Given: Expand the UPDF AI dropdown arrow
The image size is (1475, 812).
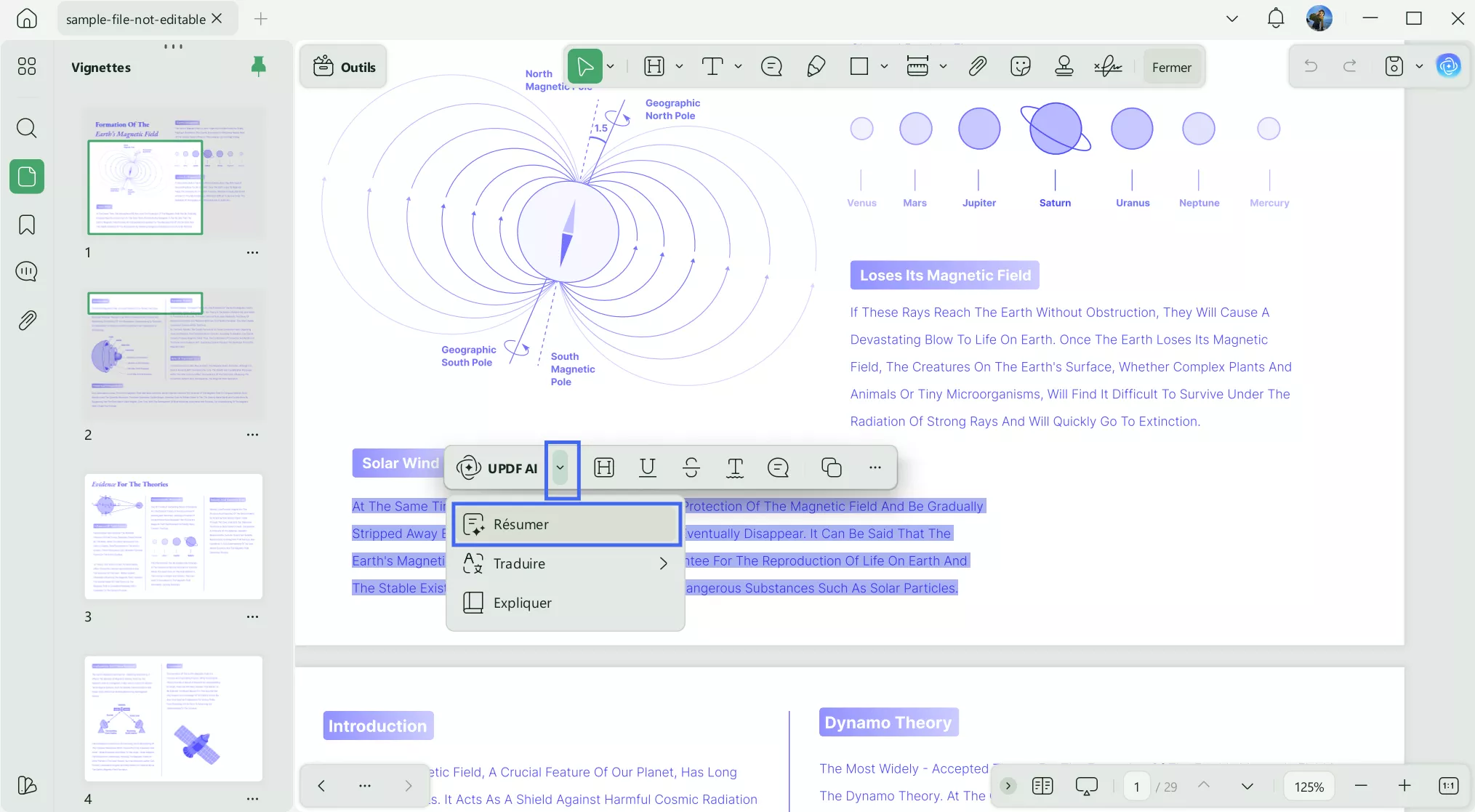Looking at the screenshot, I should point(560,467).
